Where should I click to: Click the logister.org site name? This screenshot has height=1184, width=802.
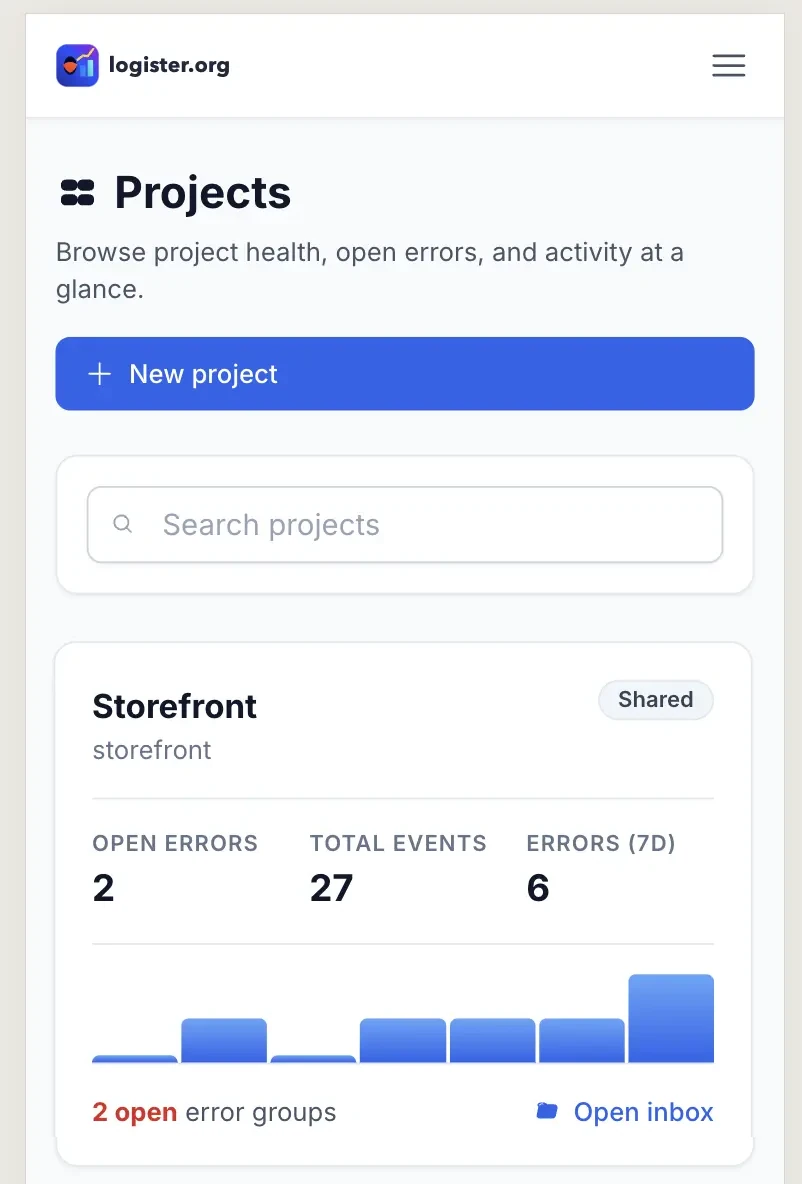point(169,66)
